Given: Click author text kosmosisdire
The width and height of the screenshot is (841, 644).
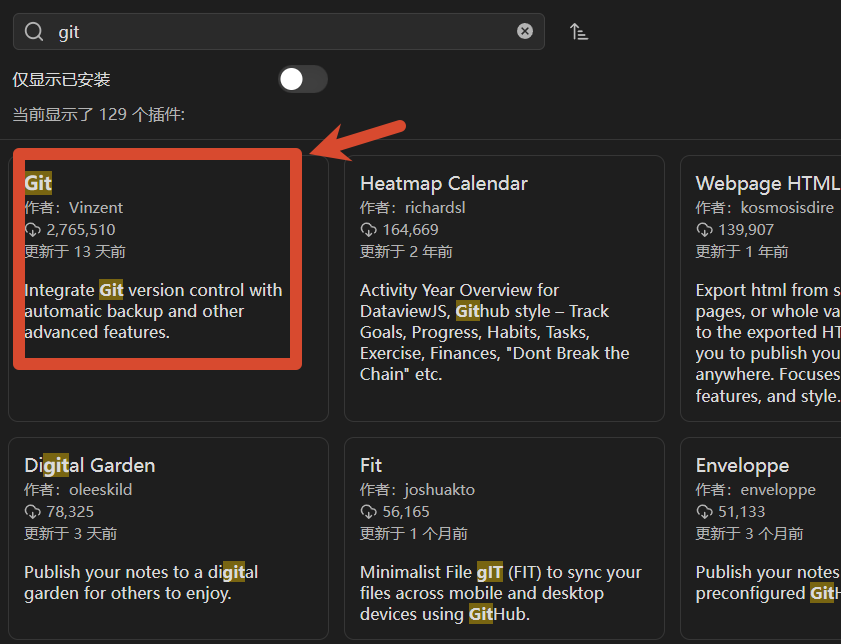Looking at the screenshot, I should click(x=787, y=208).
